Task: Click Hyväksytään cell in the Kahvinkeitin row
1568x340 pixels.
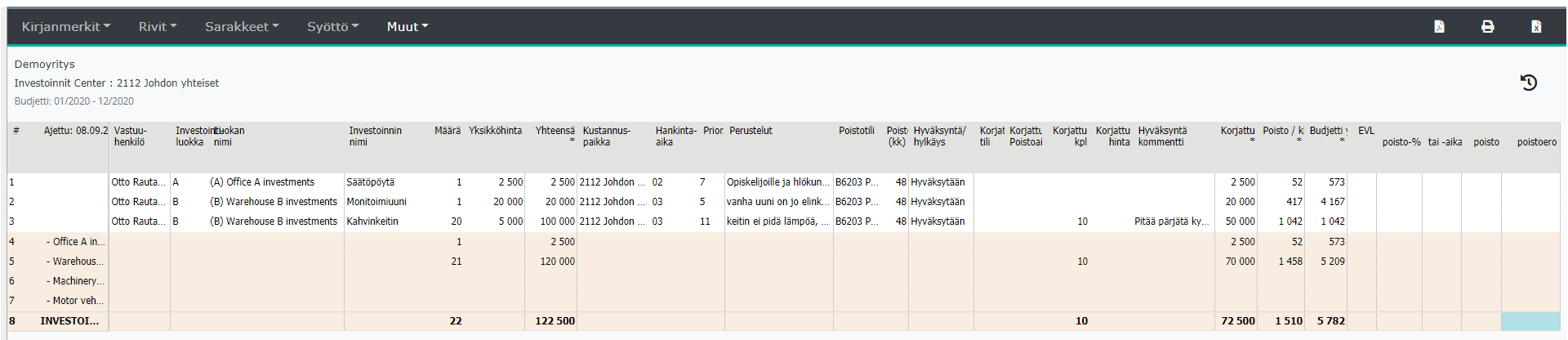Action: click(938, 221)
